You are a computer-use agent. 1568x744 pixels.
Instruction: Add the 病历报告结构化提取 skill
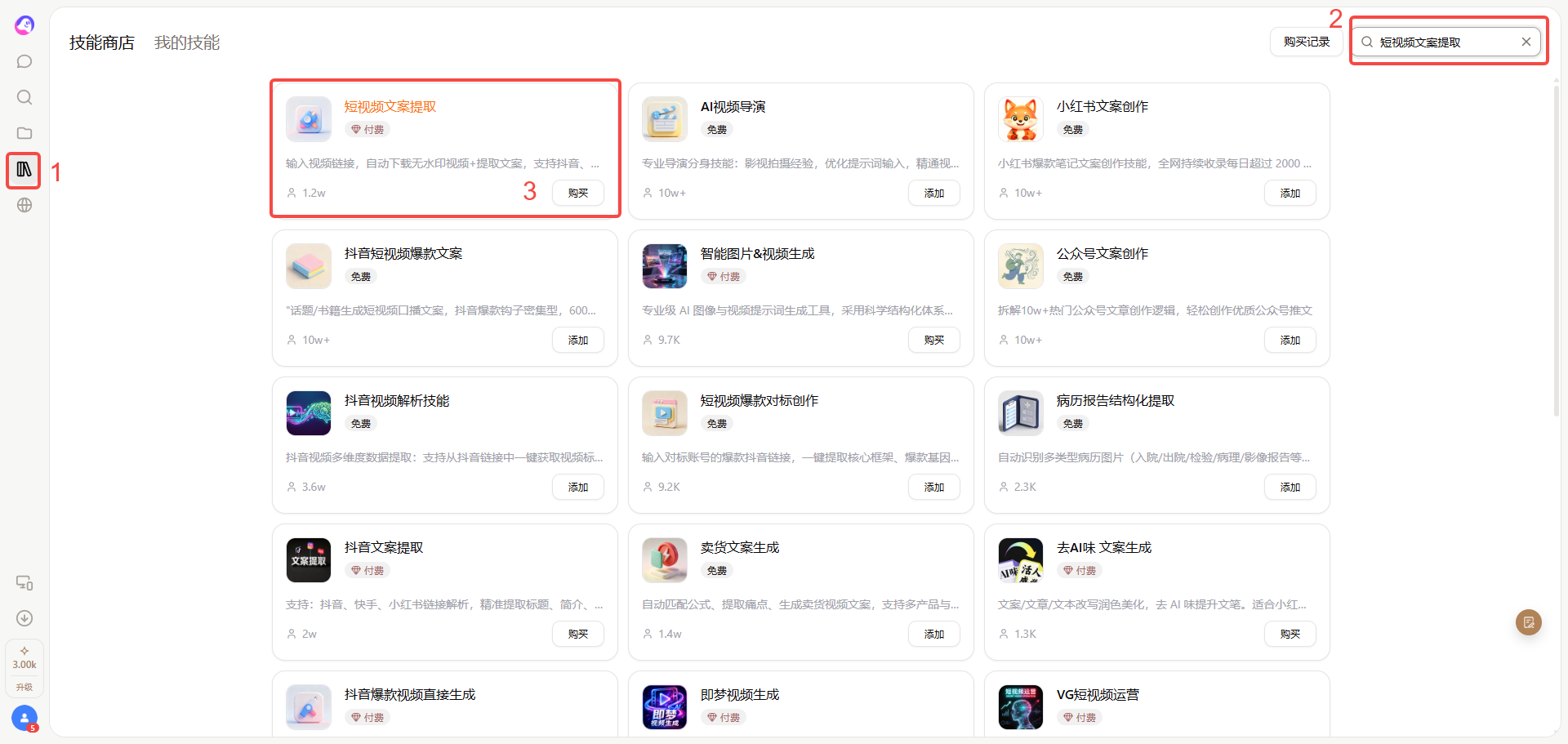point(1290,487)
